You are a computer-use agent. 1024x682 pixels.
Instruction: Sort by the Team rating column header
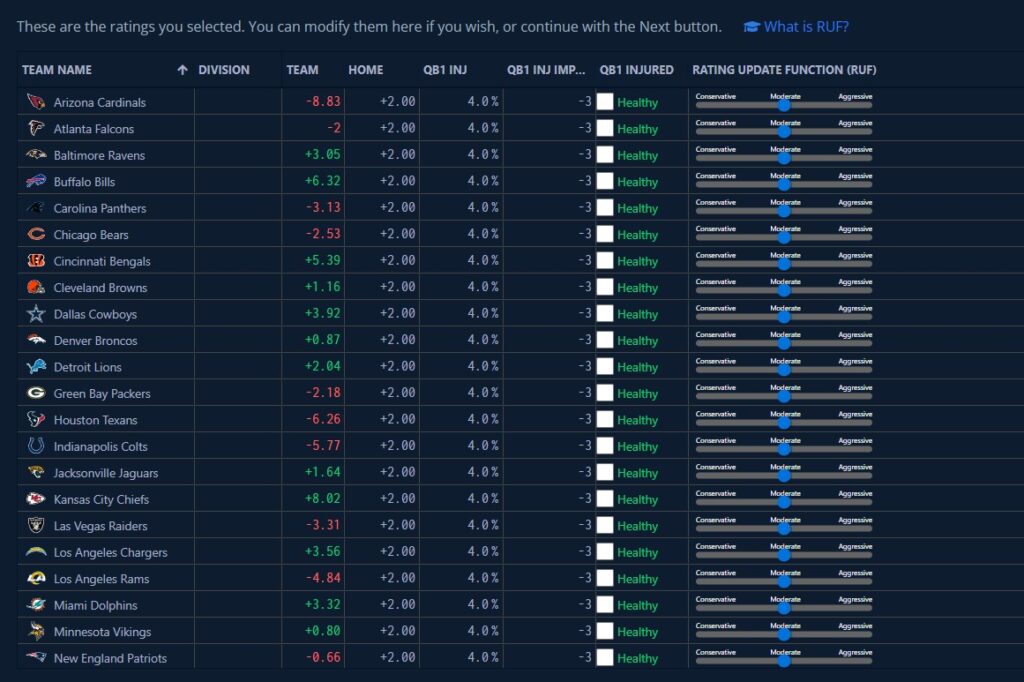[302, 70]
